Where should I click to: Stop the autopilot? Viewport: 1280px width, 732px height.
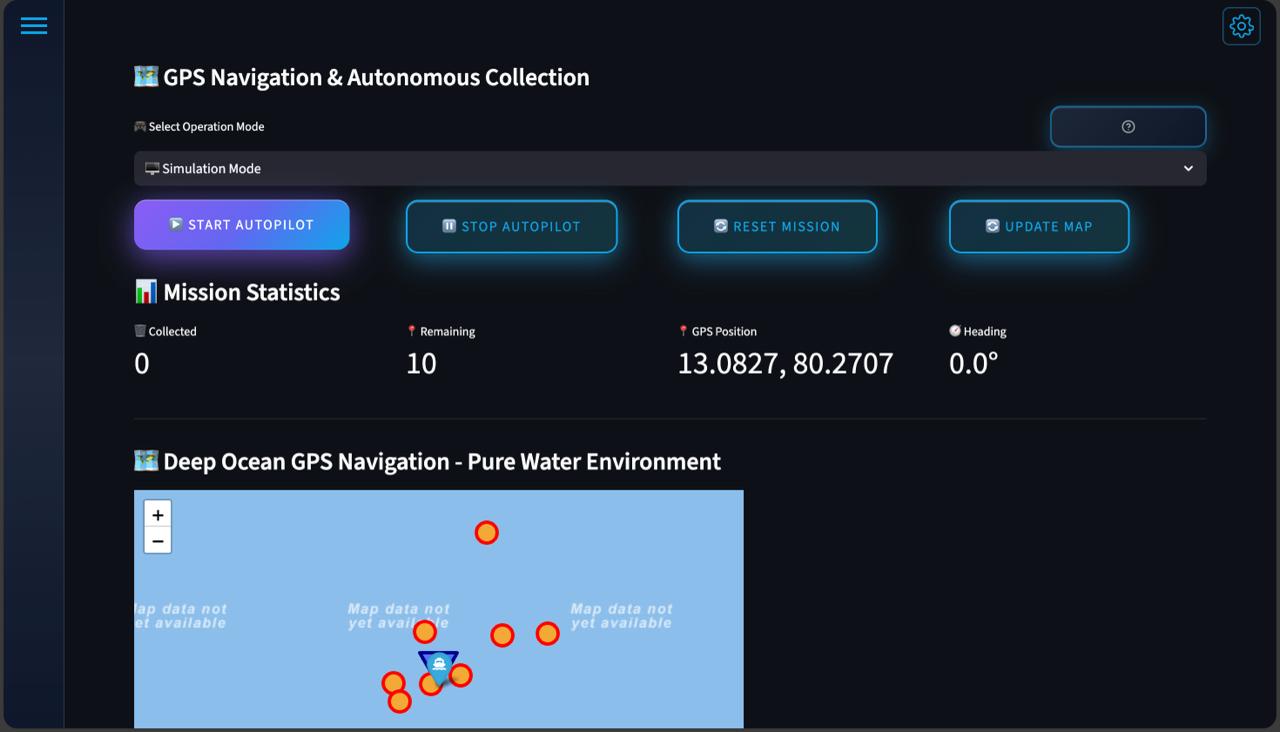coord(511,227)
